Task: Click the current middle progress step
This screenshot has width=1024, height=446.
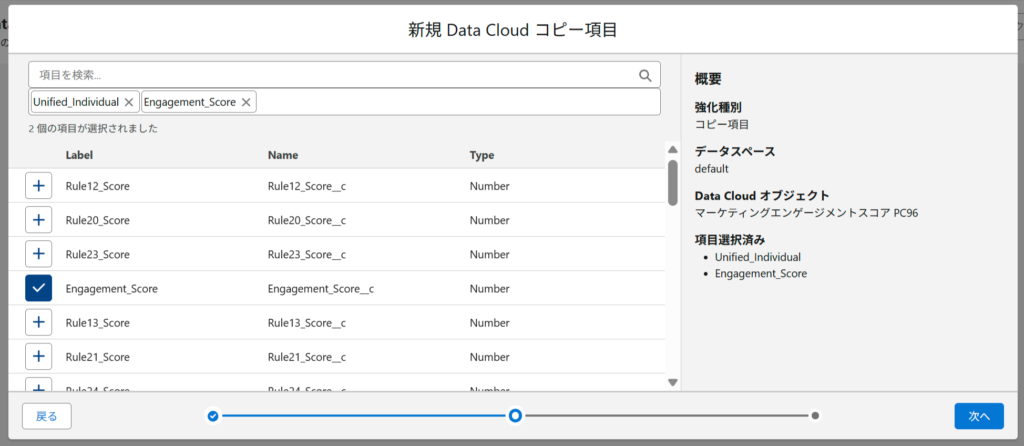Action: [515, 415]
